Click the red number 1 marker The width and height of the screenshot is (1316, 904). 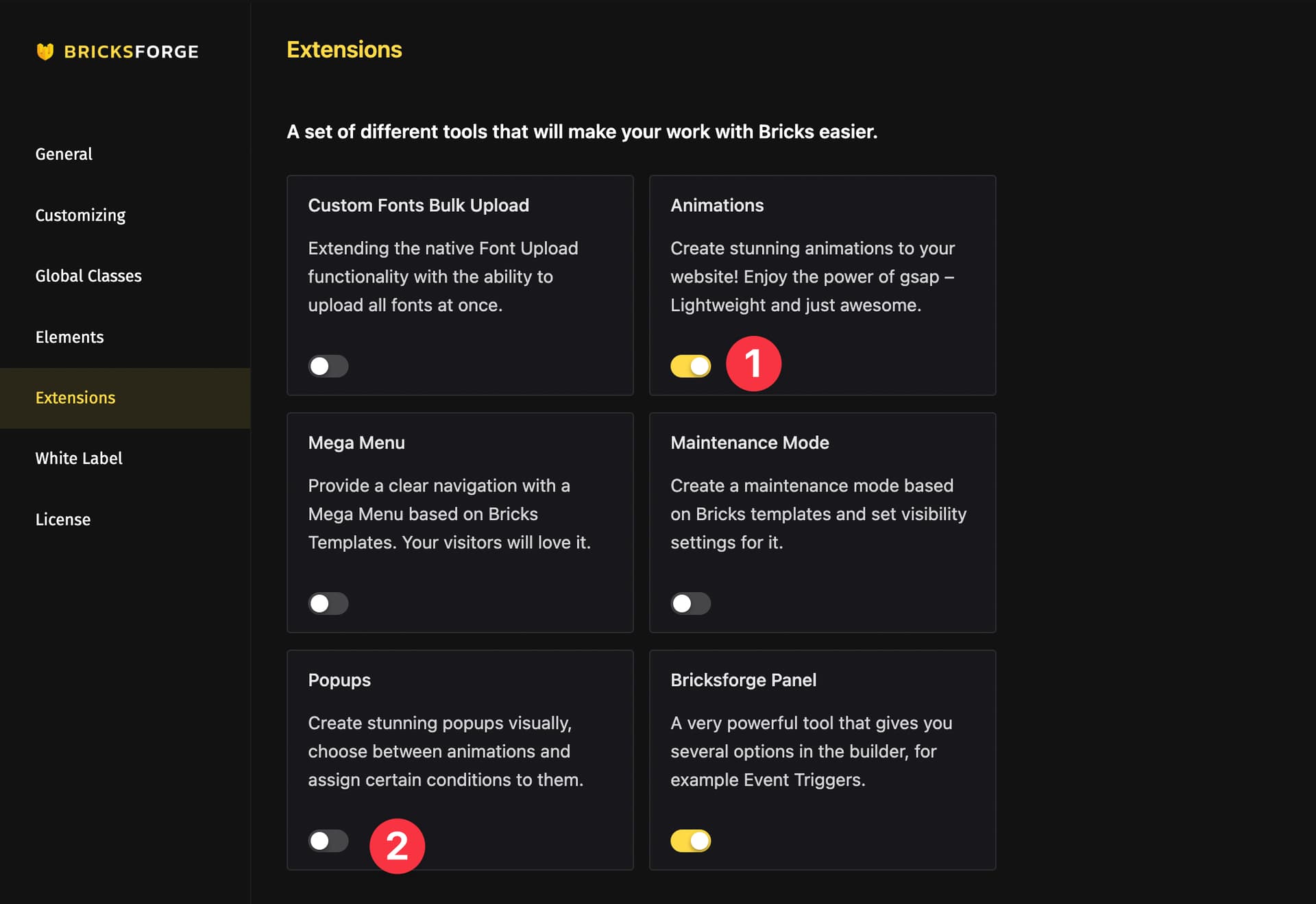pyautogui.click(x=753, y=363)
